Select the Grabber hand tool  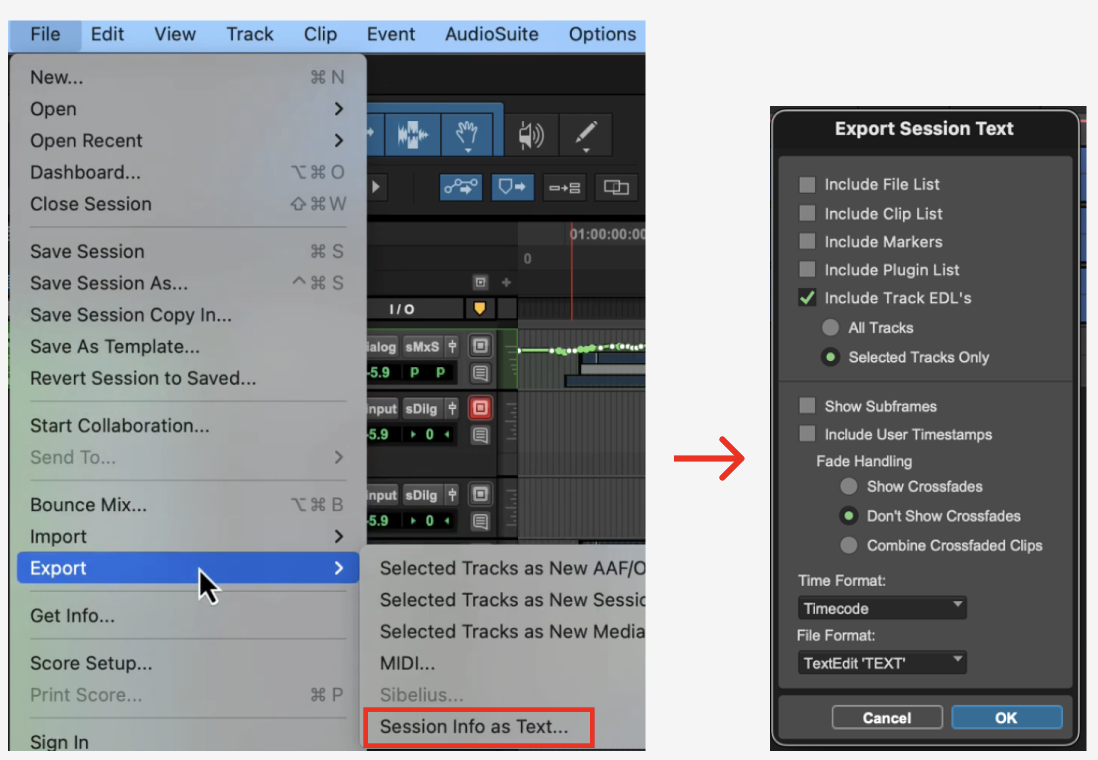[467, 134]
